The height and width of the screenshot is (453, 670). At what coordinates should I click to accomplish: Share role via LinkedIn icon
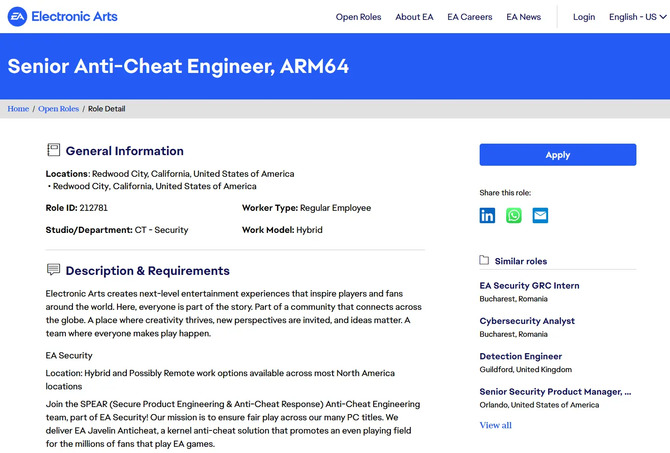[x=487, y=215]
